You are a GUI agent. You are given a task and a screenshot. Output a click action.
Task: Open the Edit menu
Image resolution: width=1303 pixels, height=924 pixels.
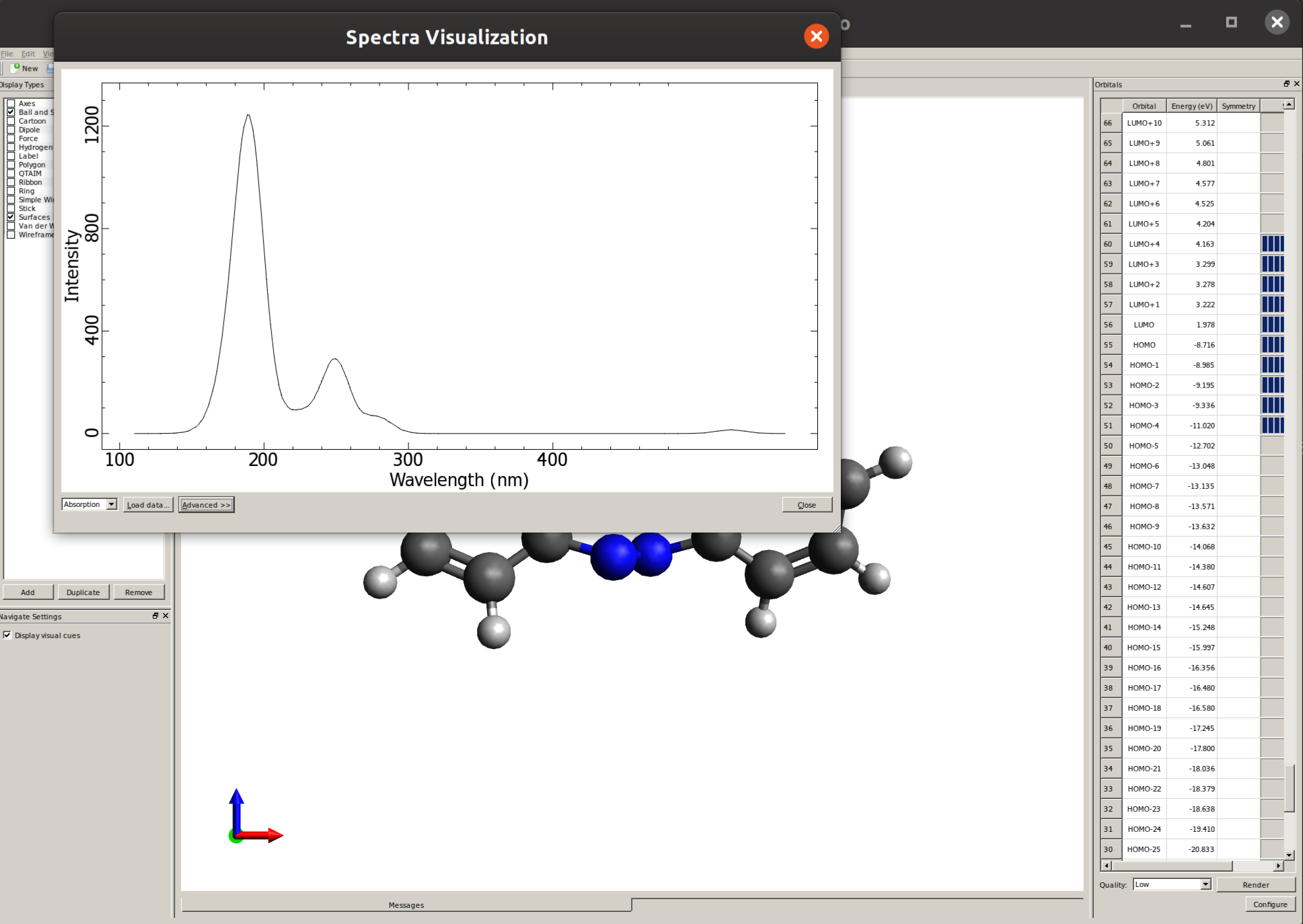coord(28,54)
